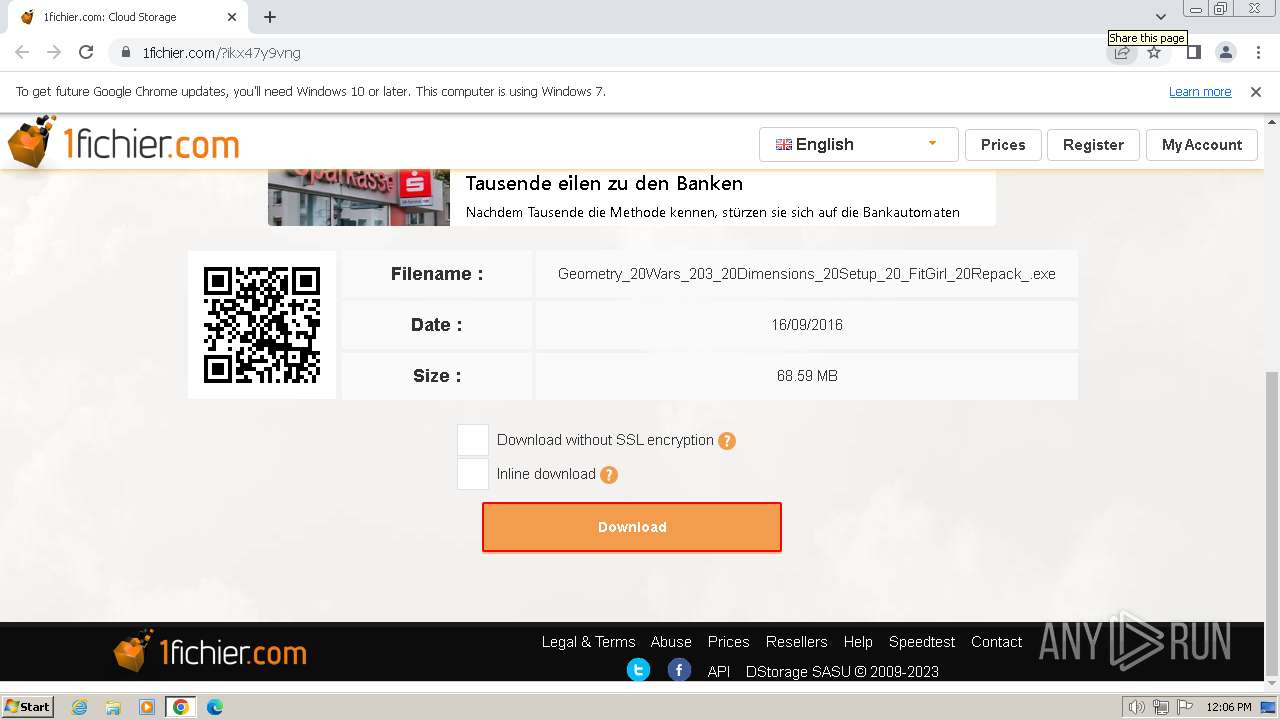Open File Explorer from the taskbar
Viewport: 1280px width, 720px height.
click(113, 707)
